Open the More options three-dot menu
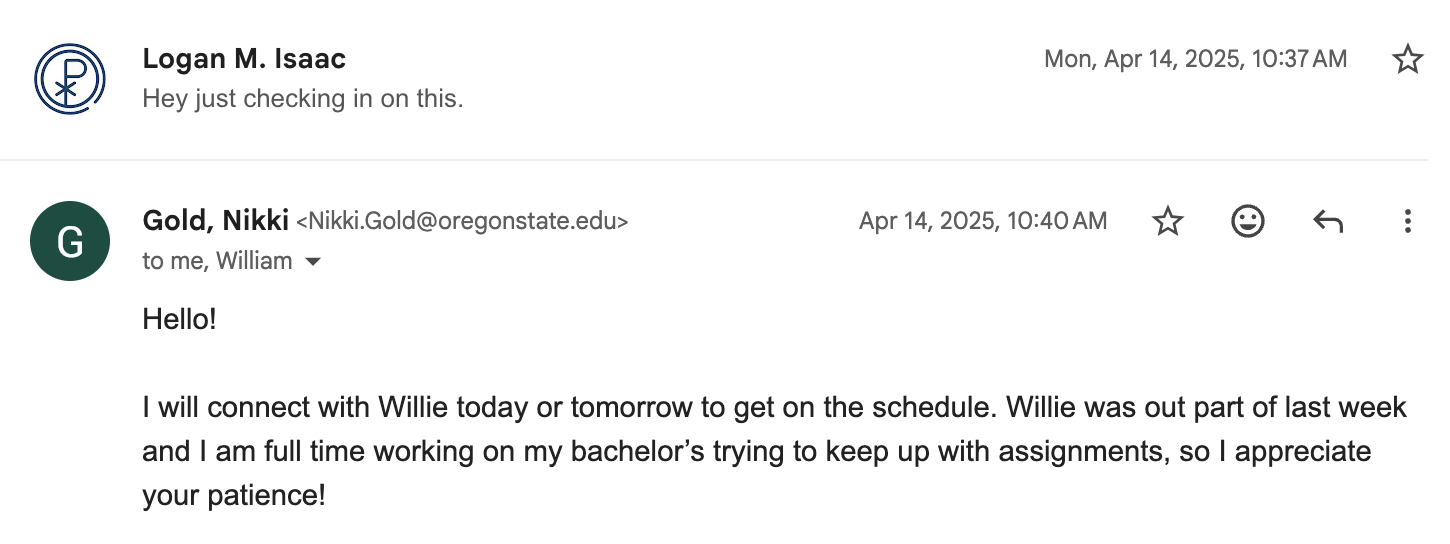This screenshot has width=1450, height=544. click(1407, 221)
